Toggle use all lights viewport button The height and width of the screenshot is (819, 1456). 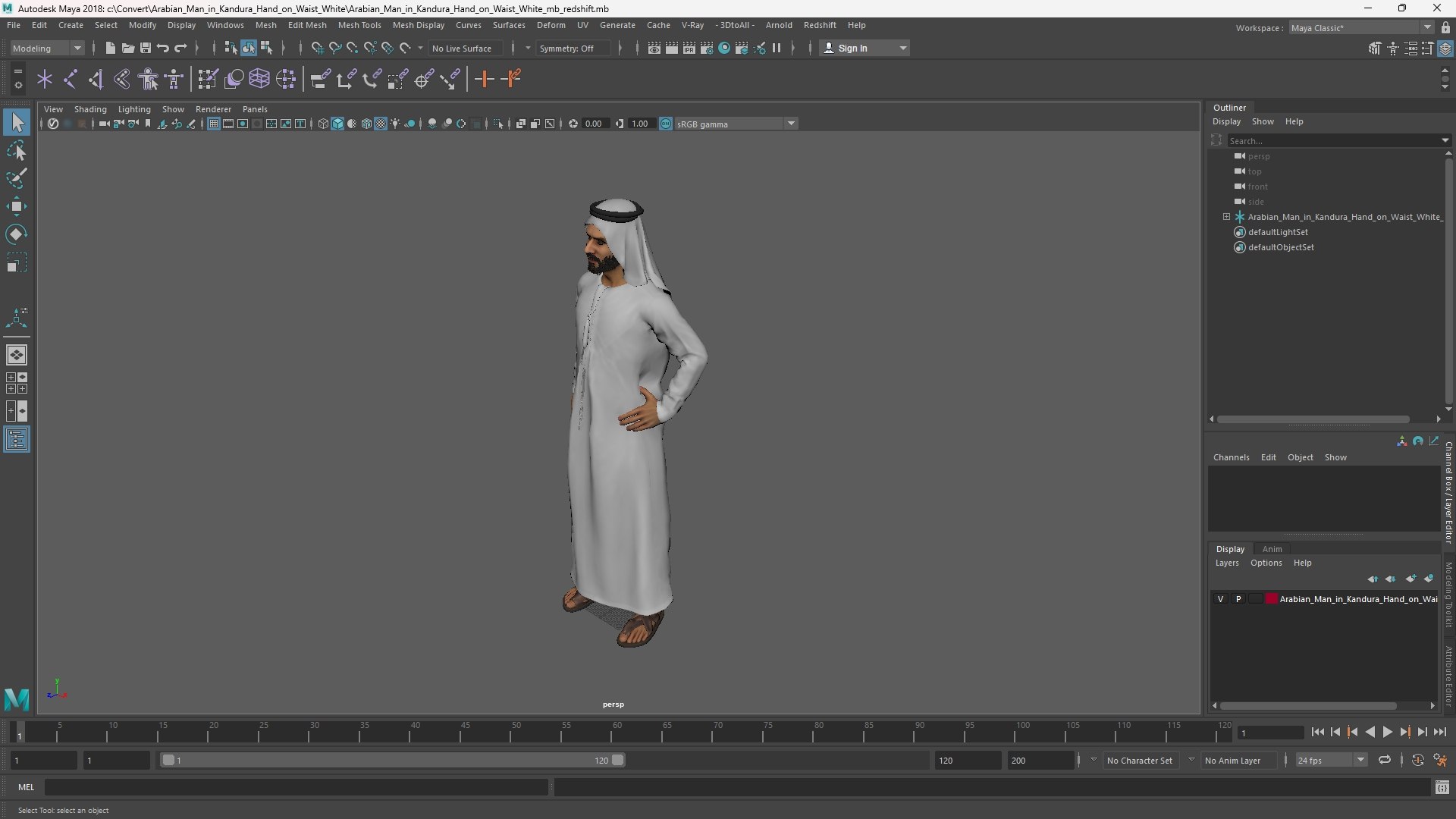pos(395,124)
